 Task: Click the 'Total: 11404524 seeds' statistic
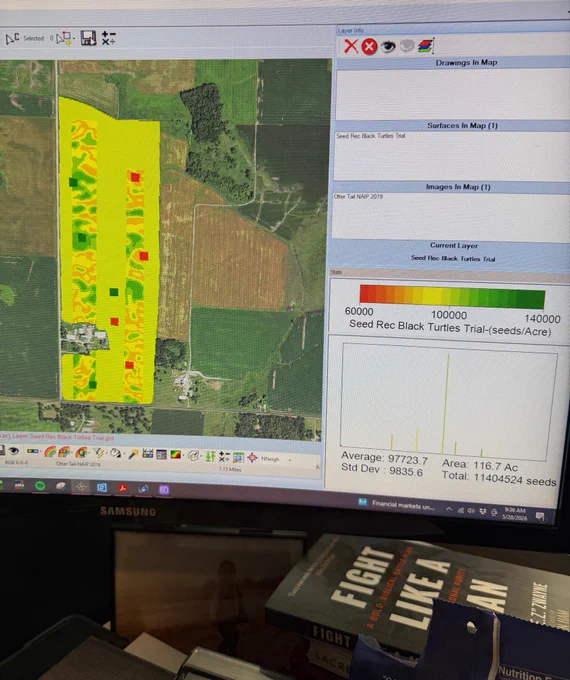tap(499, 479)
